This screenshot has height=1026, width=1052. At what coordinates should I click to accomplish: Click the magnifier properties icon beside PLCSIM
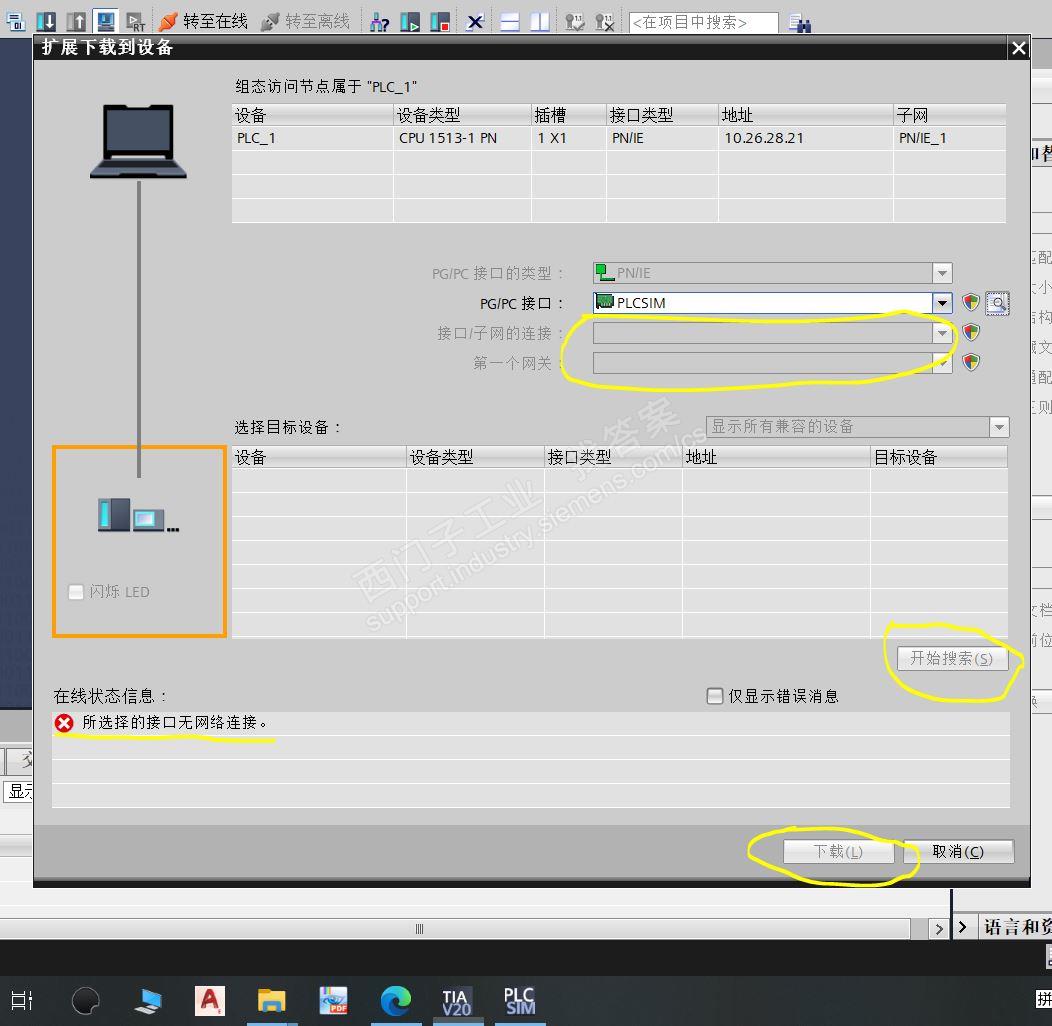click(x=997, y=303)
